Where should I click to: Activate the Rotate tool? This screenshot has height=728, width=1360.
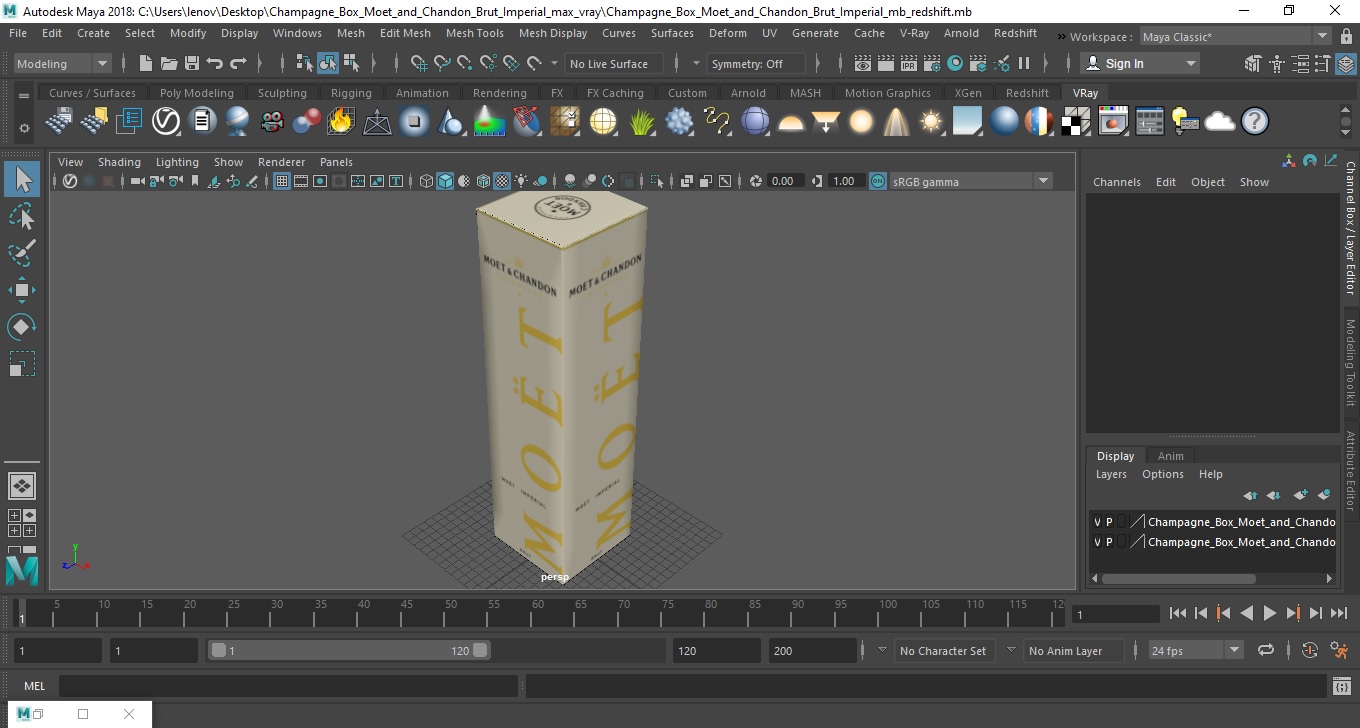click(x=22, y=327)
